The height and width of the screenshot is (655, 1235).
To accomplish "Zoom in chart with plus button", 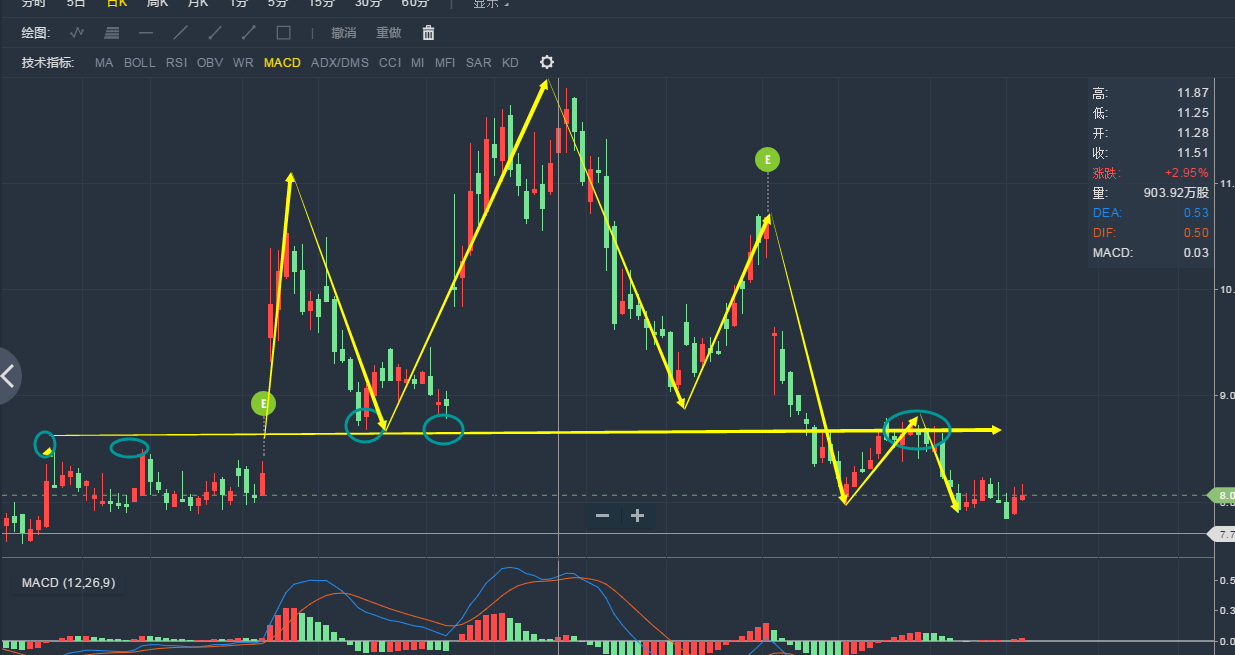I will click(x=637, y=516).
